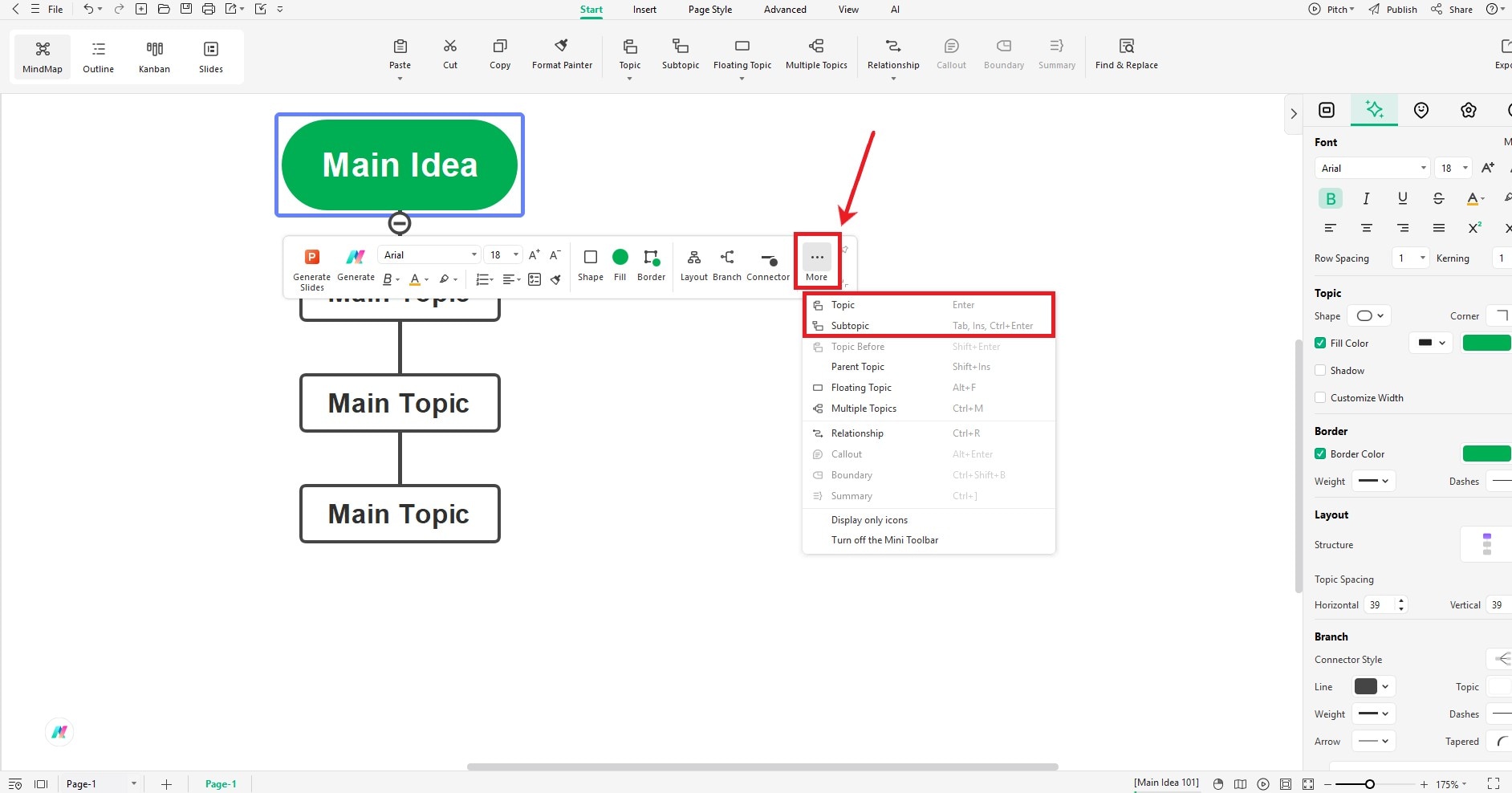Open Find & Replace
Image resolution: width=1512 pixels, height=793 pixels.
click(x=1126, y=54)
